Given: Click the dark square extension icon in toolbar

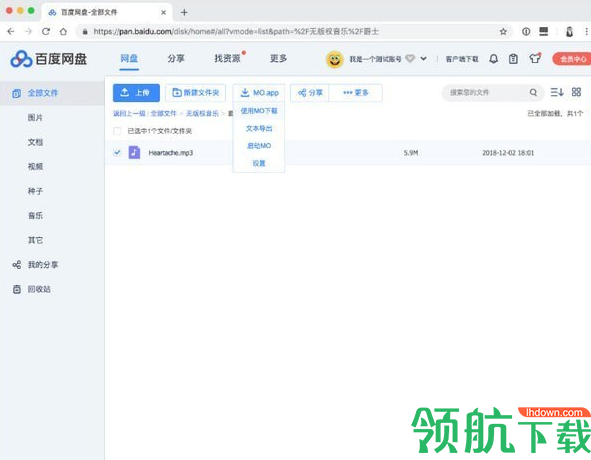Looking at the screenshot, I should [544, 31].
